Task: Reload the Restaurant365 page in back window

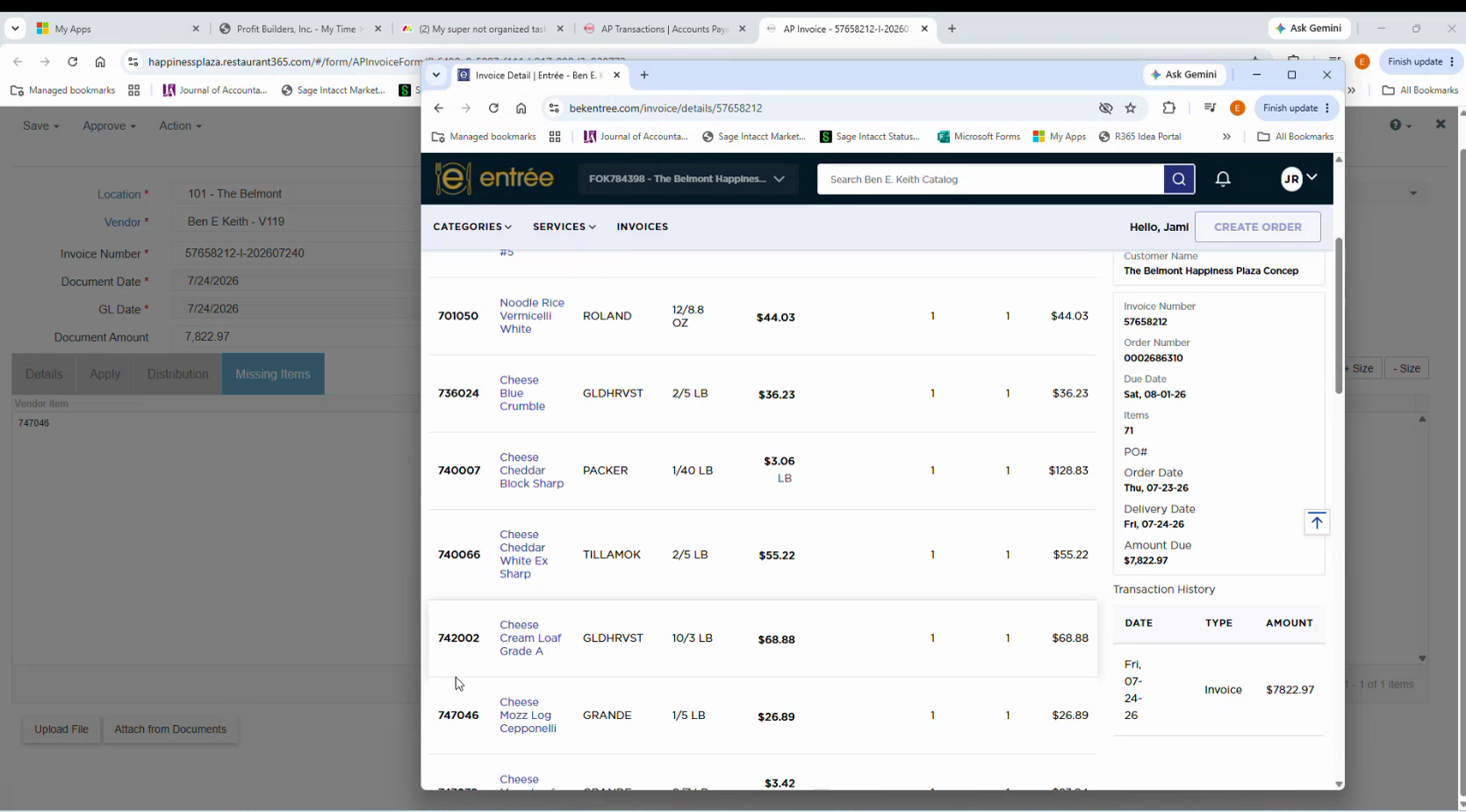Action: click(73, 61)
